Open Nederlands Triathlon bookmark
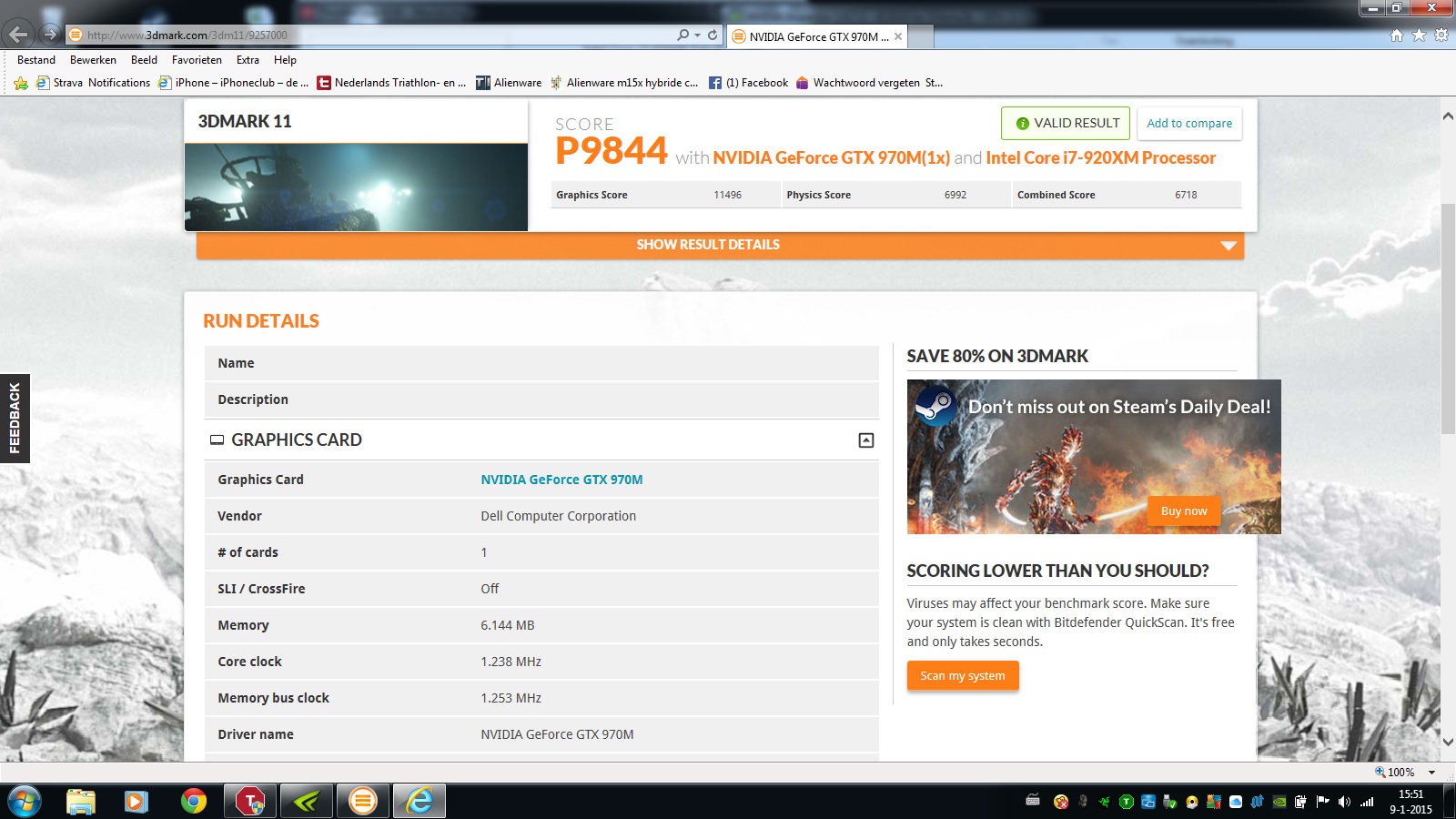 tap(392, 83)
